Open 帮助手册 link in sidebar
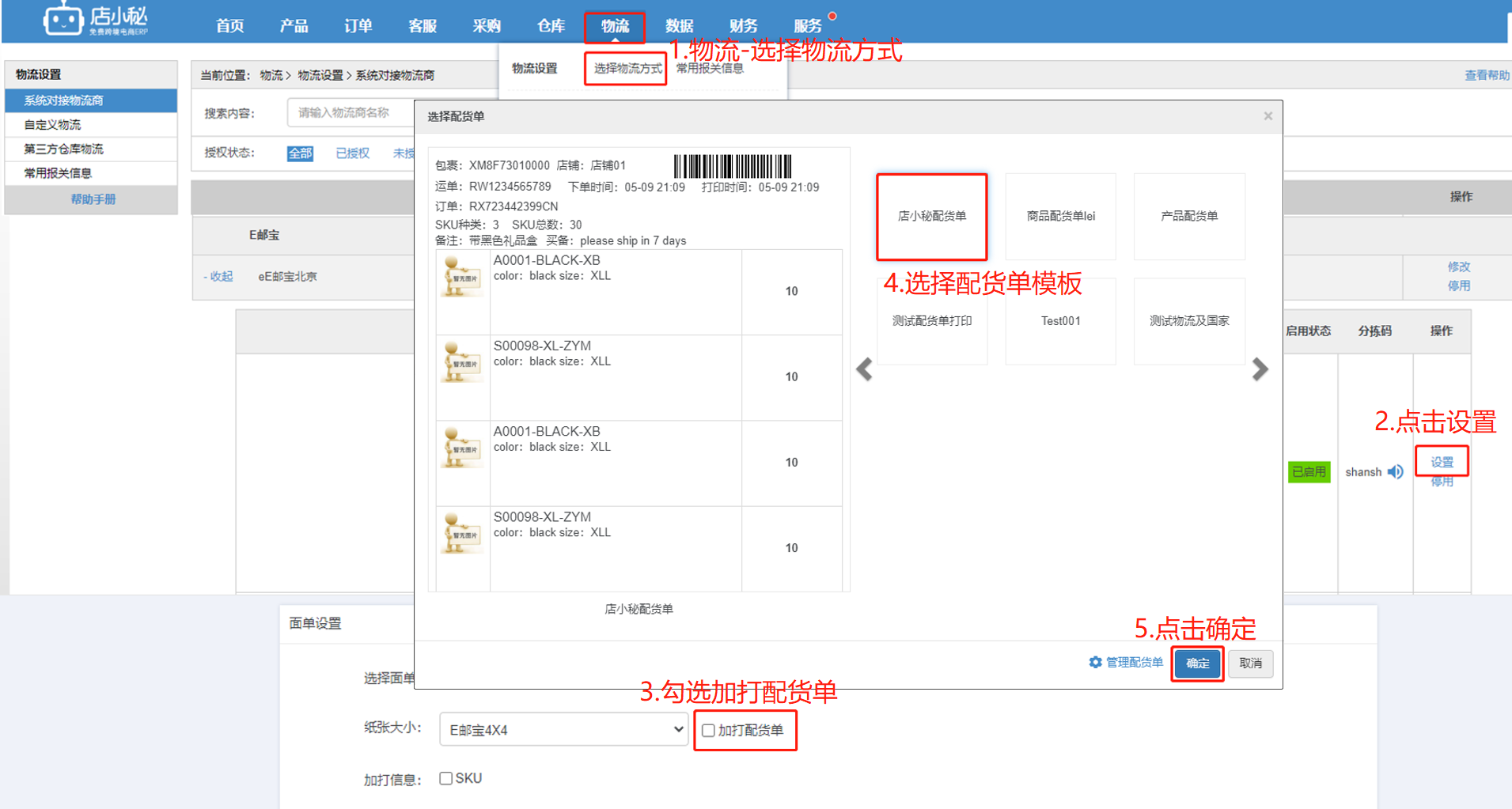This screenshot has height=809, width=1512. [x=93, y=199]
